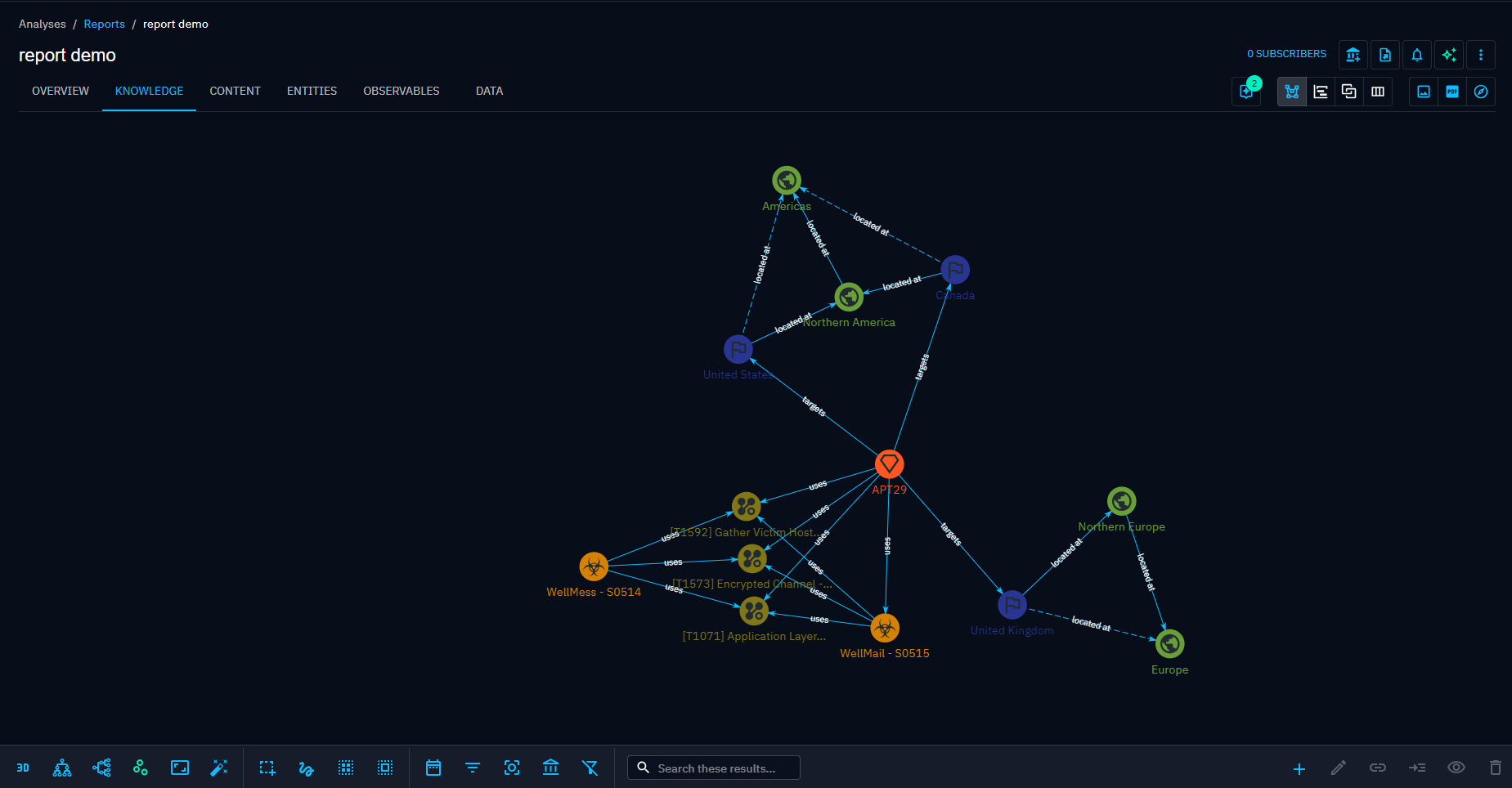Toggle 3D graph mode
Screen dimensions: 1512x788
point(23,768)
